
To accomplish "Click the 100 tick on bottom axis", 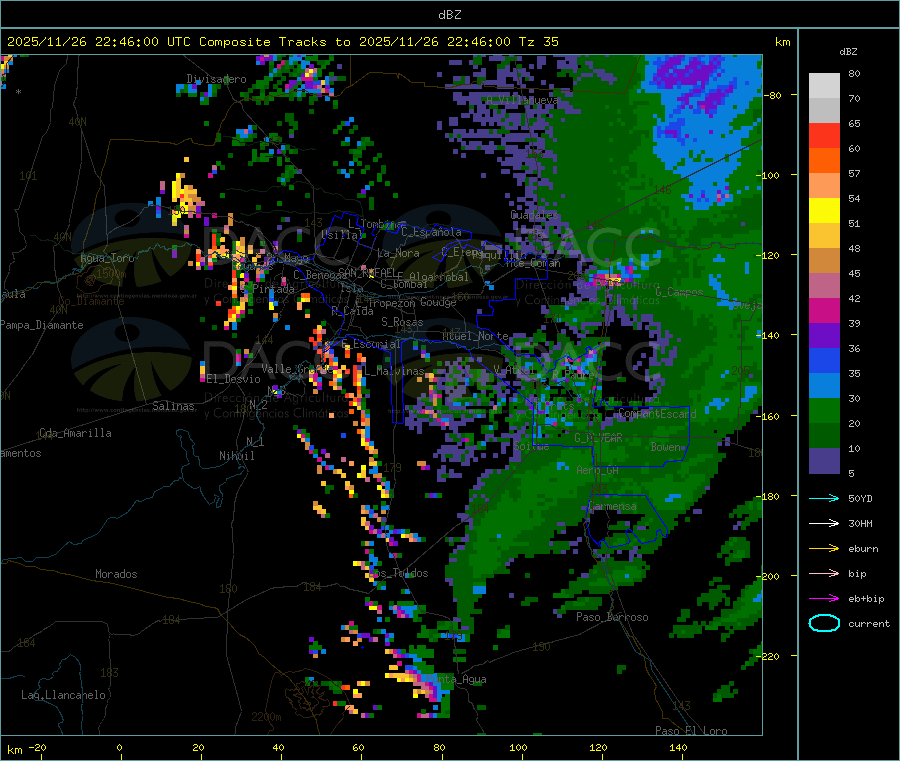I will pyautogui.click(x=518, y=747).
